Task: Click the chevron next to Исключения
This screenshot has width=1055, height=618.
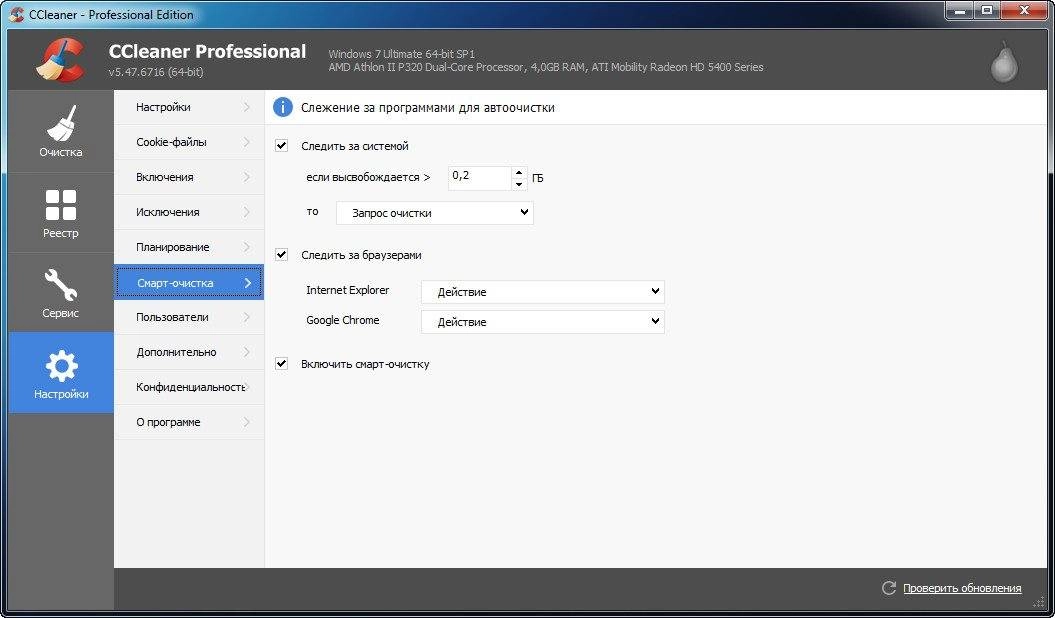Action: (247, 212)
